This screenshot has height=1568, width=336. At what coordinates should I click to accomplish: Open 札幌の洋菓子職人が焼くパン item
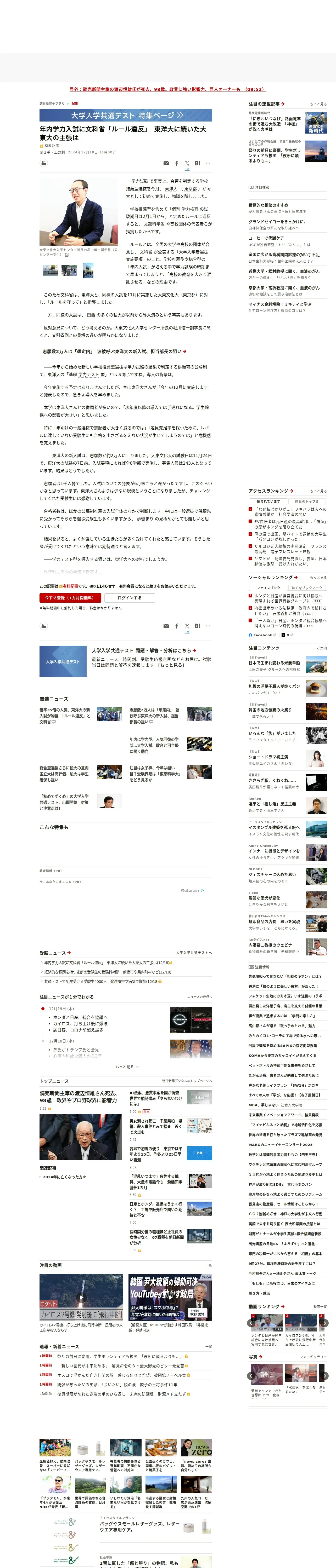(x=275, y=687)
